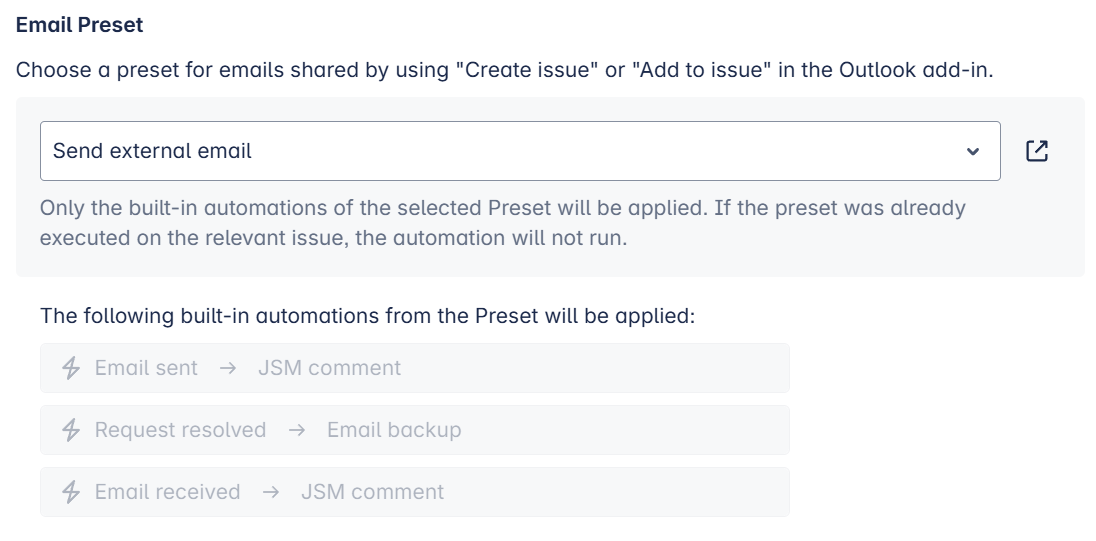Click lightning icon beside Email sent
This screenshot has height=541, width=1096.
71,368
